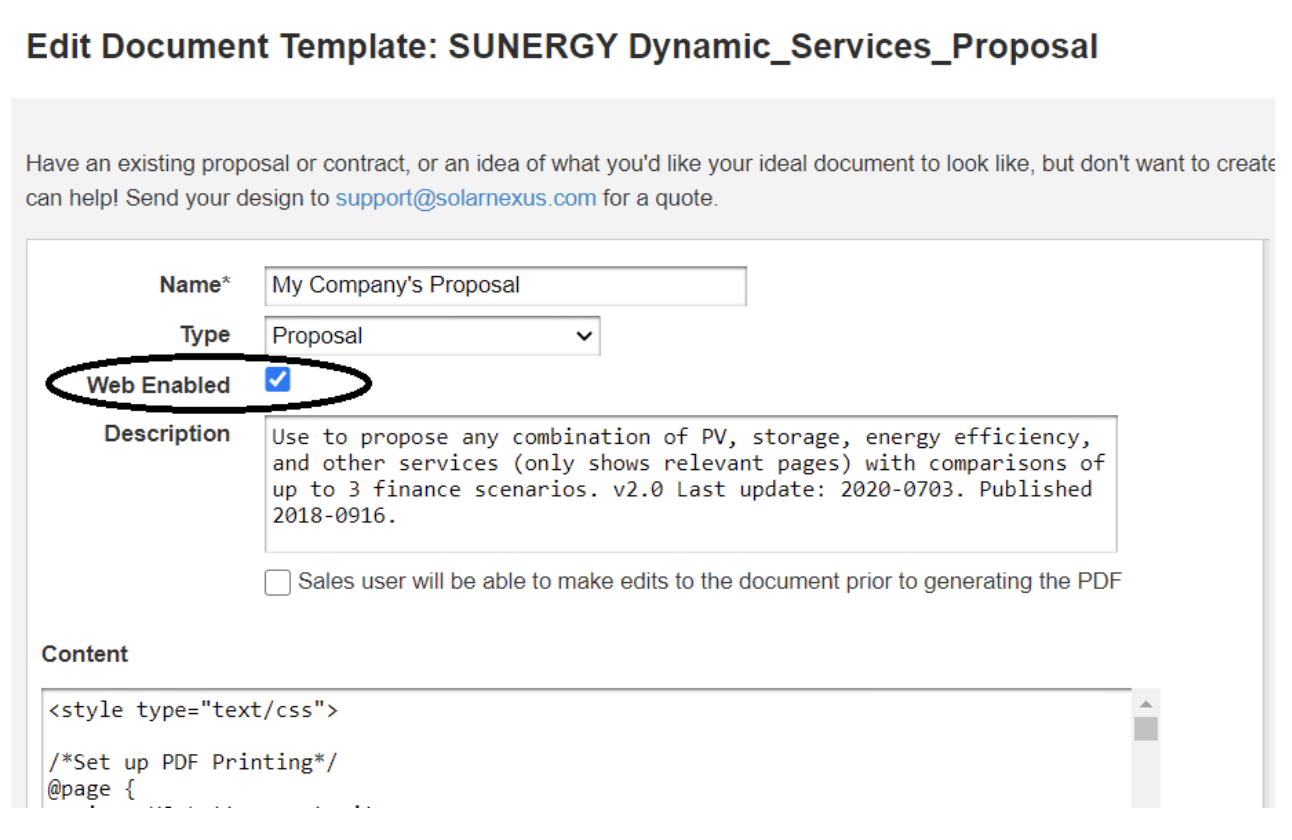Click the sales user edits label text
1292x840 pixels.
(x=709, y=581)
